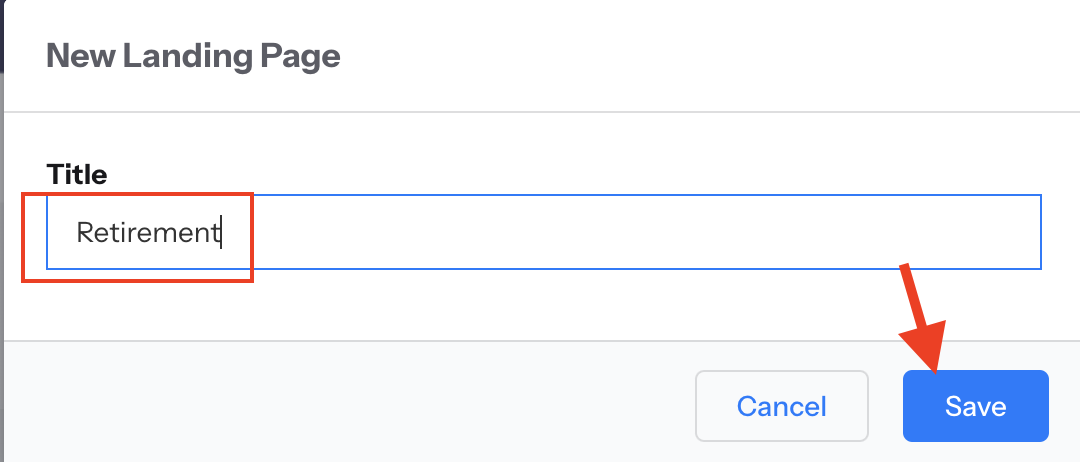The width and height of the screenshot is (1080, 462).
Task: Click the word Retirement in the Title field
Action: [x=147, y=233]
